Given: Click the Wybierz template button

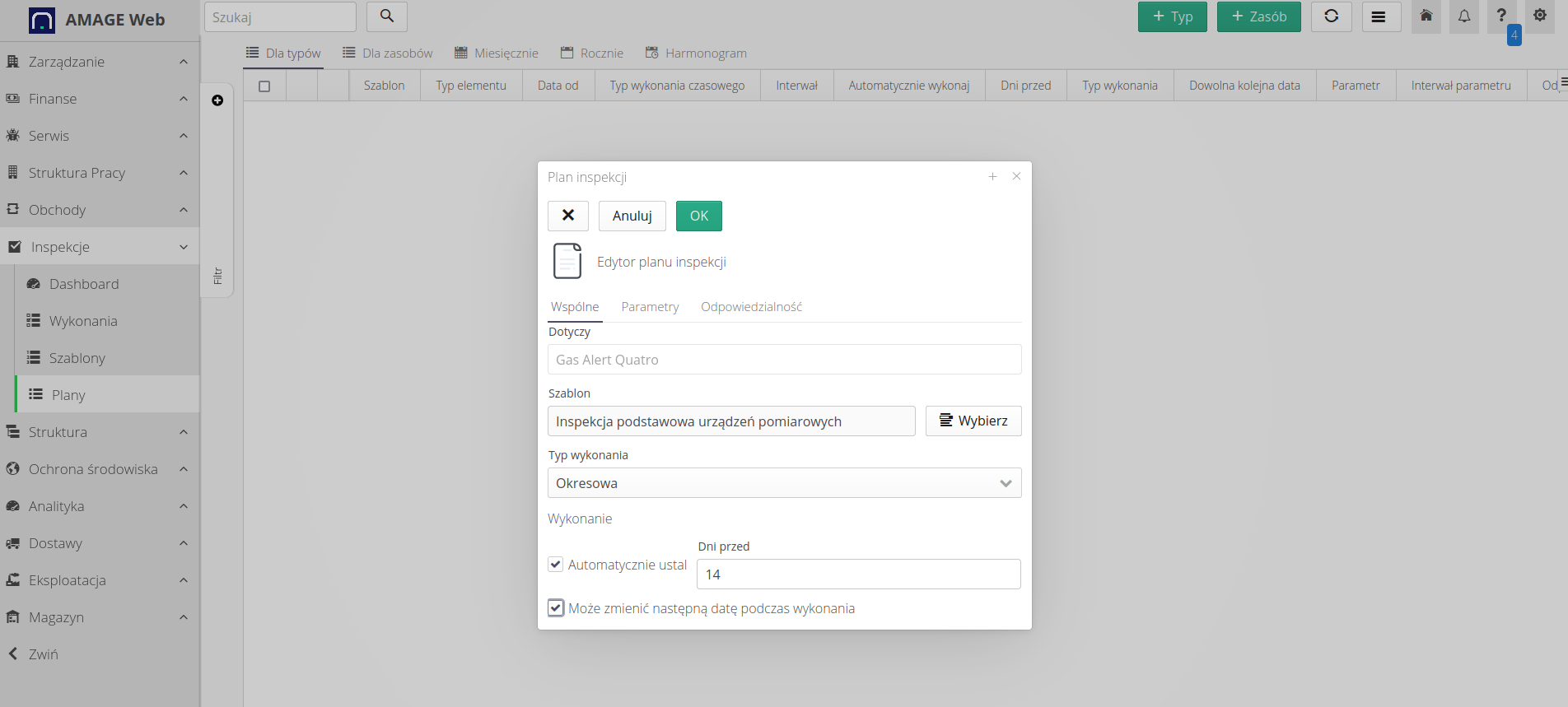Looking at the screenshot, I should click(973, 421).
